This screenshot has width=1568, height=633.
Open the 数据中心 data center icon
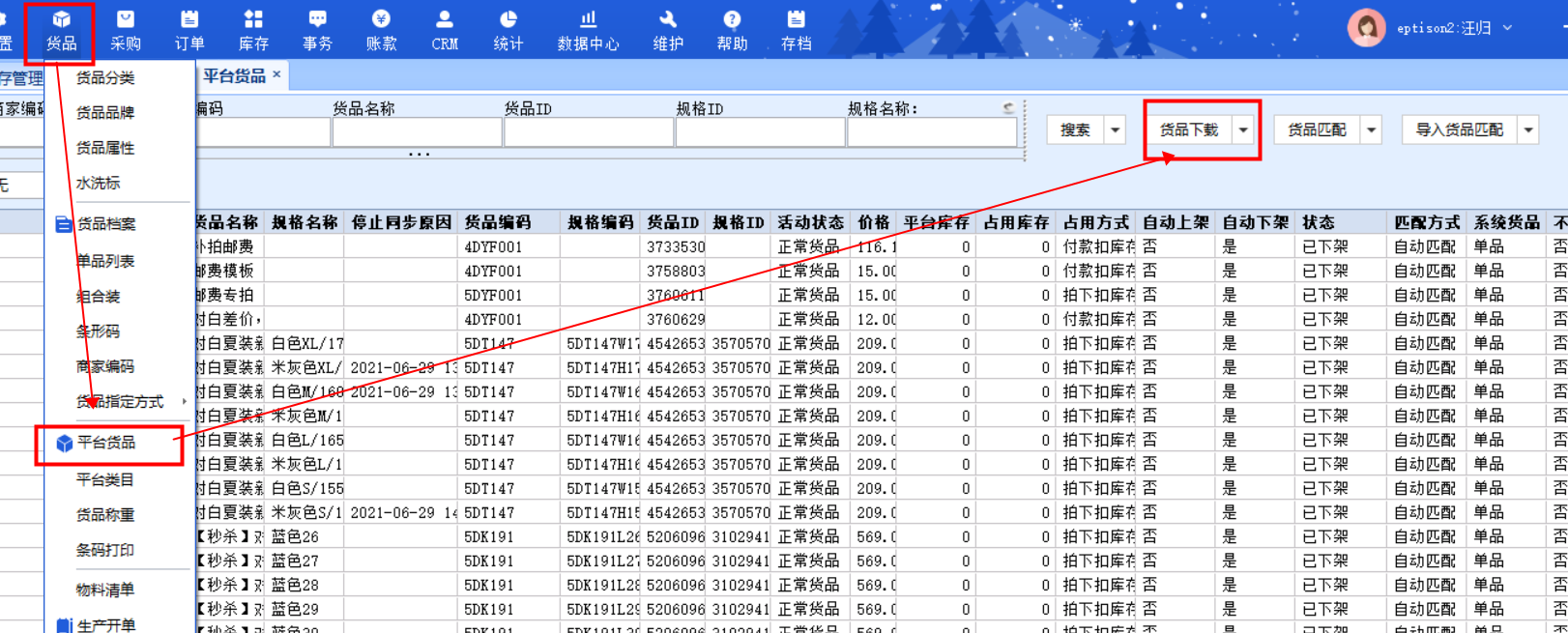pyautogui.click(x=588, y=30)
